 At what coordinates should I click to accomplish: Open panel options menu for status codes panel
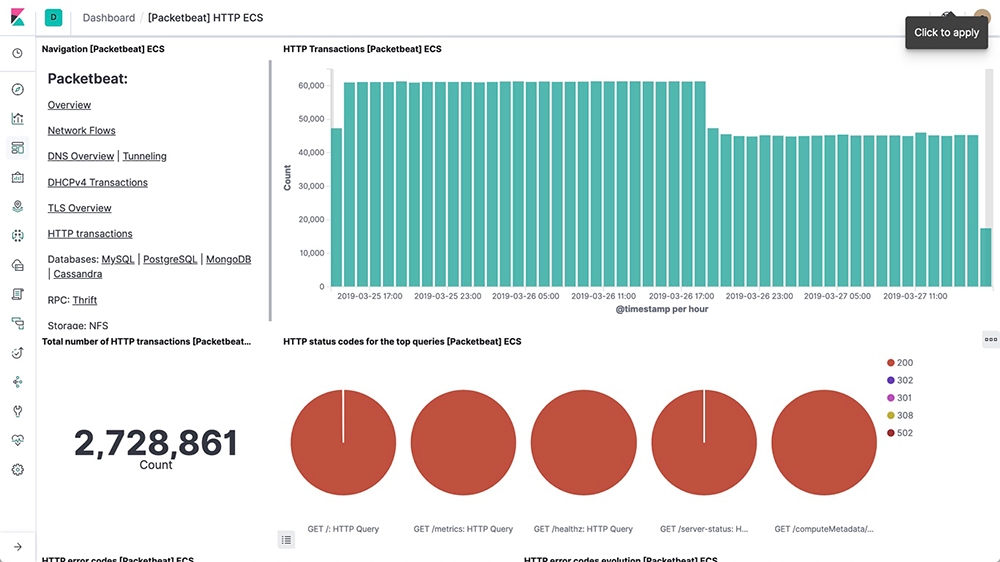click(990, 339)
